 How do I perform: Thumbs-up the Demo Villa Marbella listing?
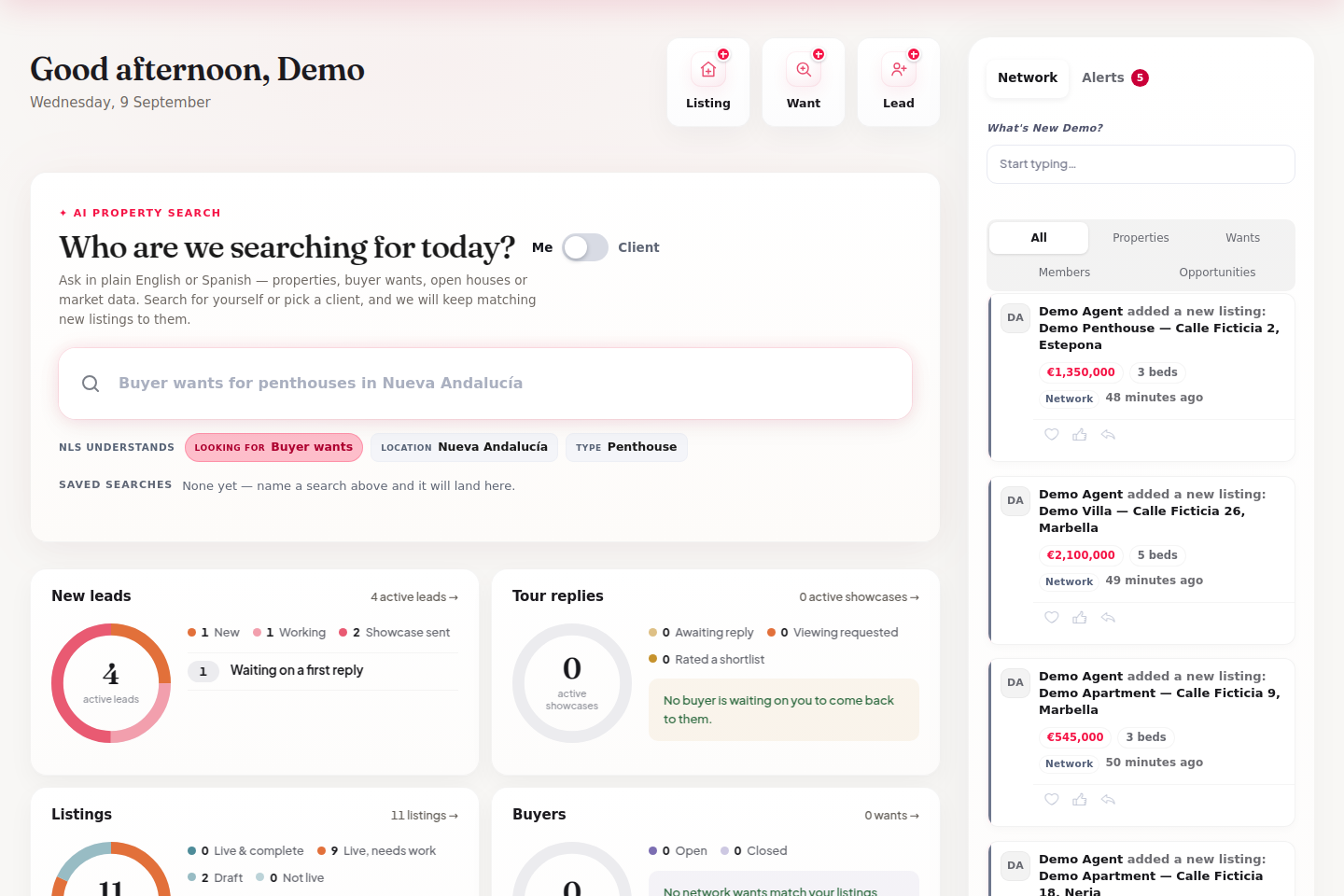(1080, 617)
